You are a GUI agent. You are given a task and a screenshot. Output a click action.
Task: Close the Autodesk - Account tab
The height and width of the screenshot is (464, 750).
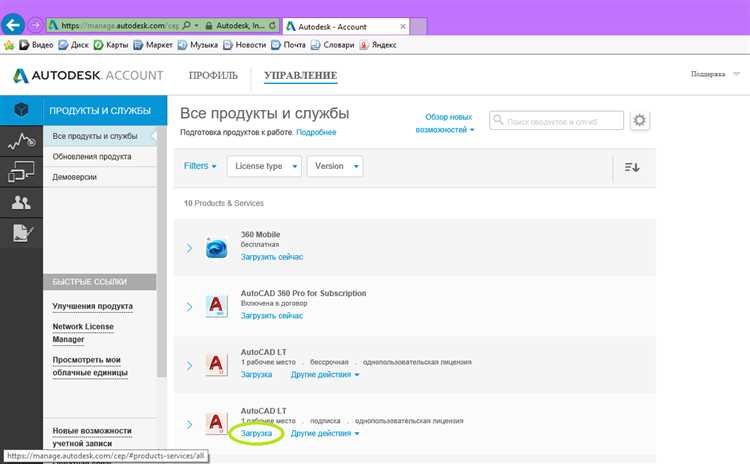[403, 26]
